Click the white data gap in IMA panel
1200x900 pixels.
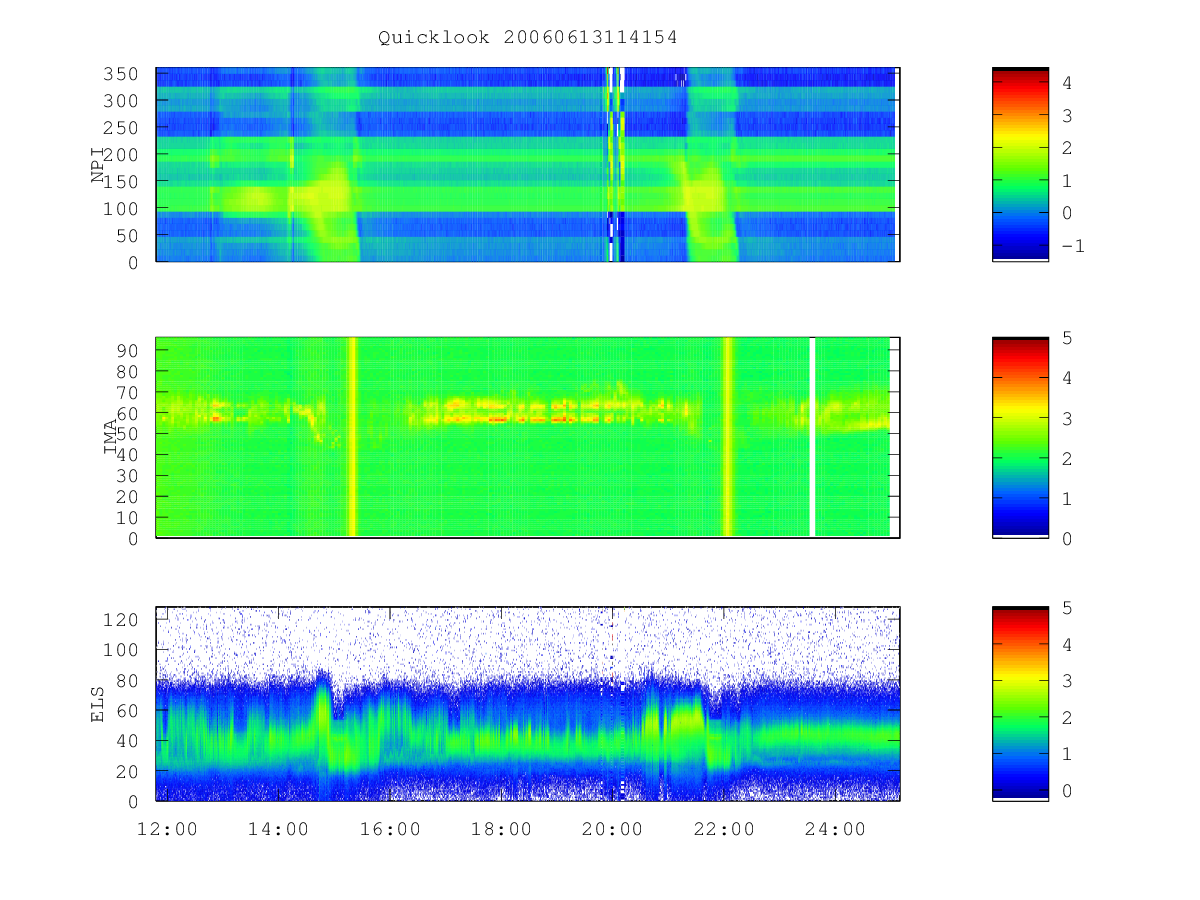(812, 438)
